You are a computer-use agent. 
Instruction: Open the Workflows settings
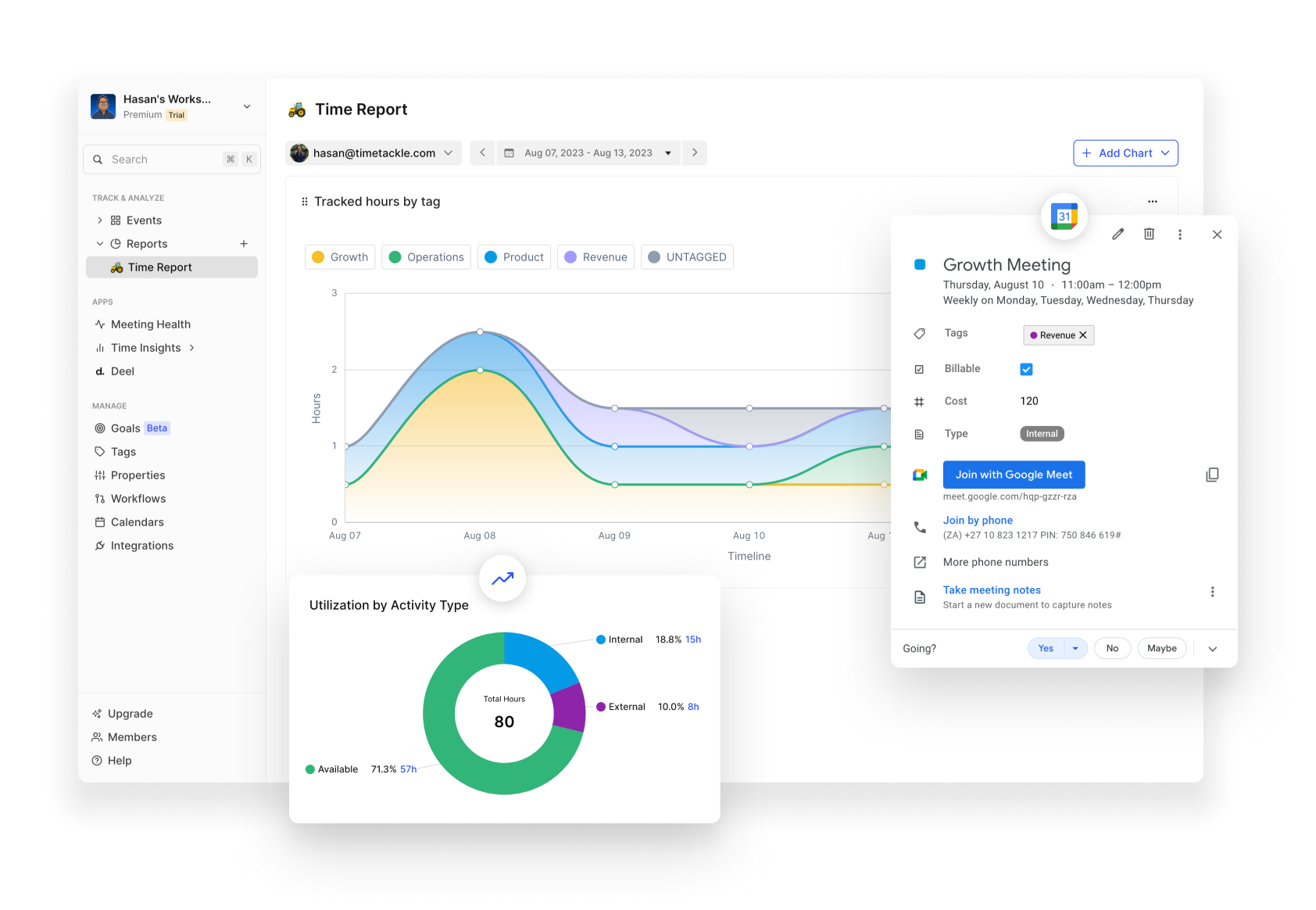138,498
